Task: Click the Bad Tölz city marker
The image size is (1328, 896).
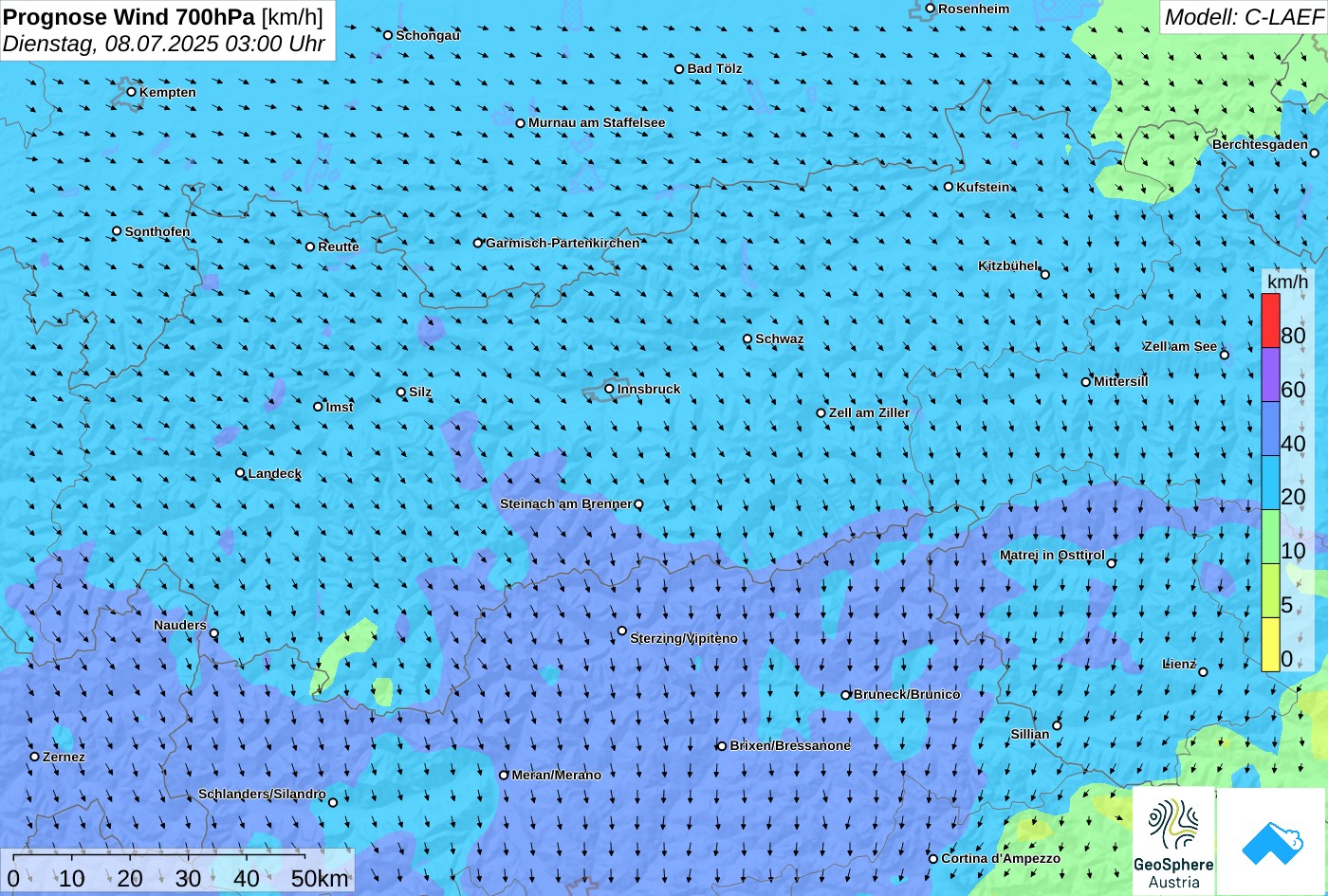Action: (x=679, y=69)
